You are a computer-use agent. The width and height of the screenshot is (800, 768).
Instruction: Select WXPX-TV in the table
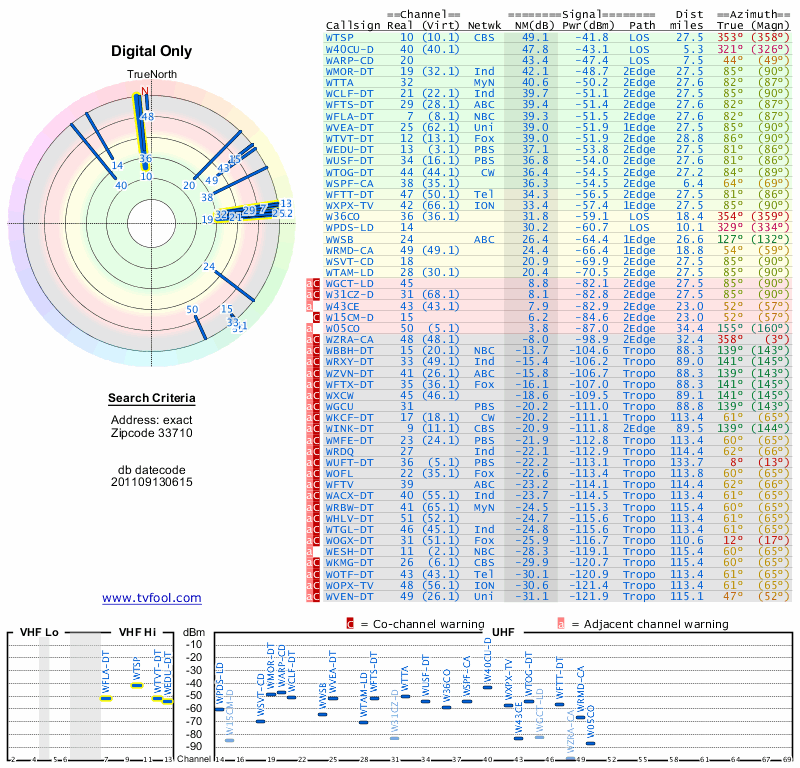[349, 206]
